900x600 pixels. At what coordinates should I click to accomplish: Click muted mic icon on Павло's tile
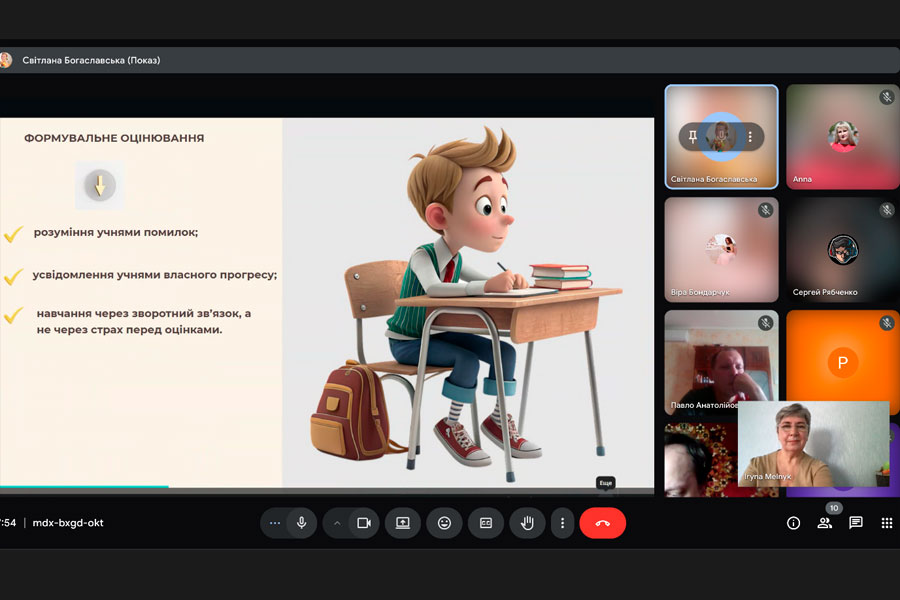766,323
